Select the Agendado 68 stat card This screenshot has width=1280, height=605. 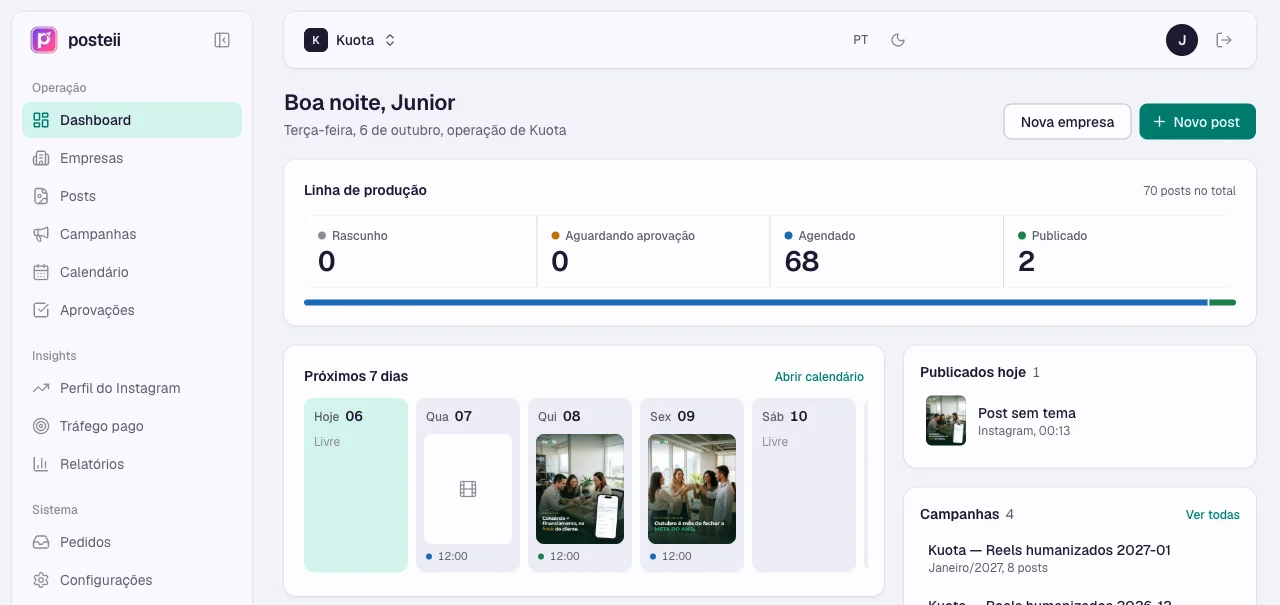886,251
